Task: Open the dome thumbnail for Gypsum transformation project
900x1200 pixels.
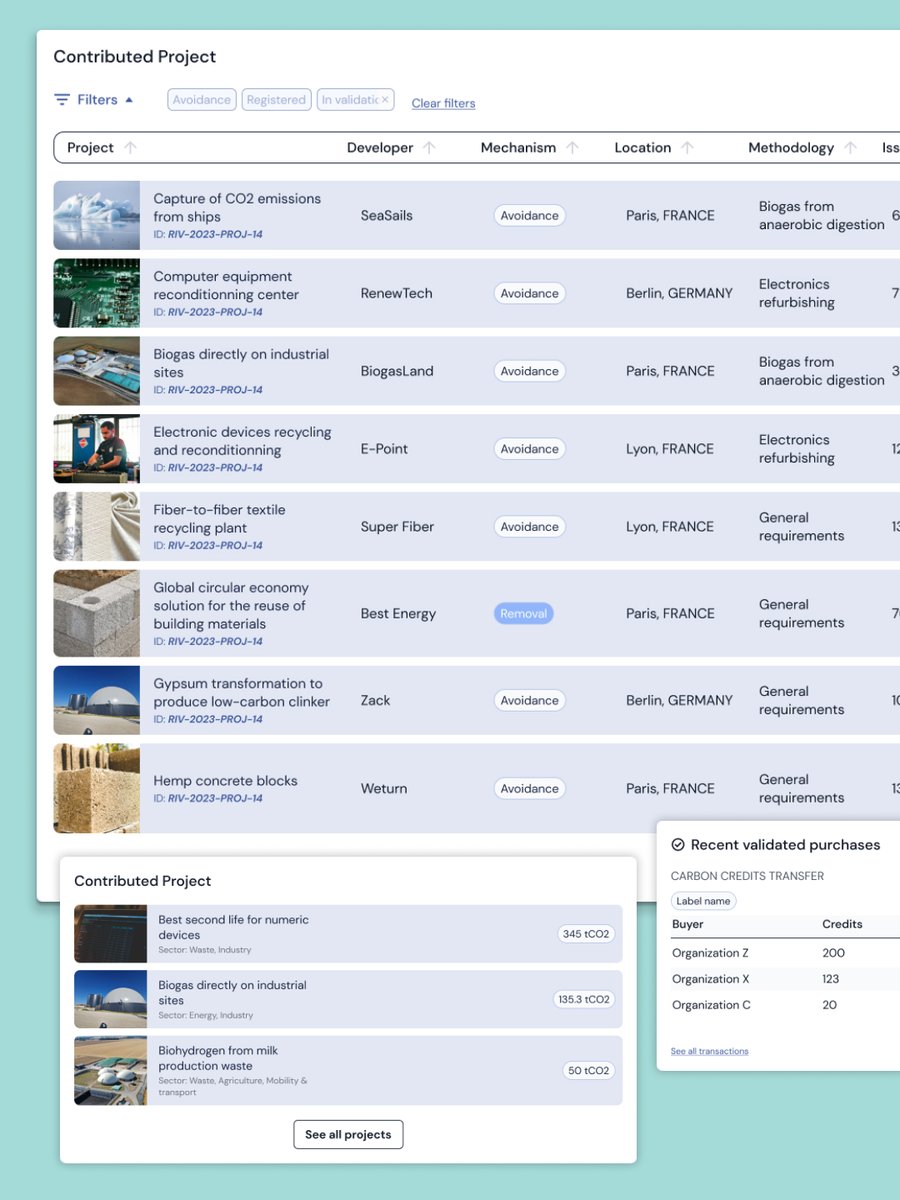Action: pos(97,700)
